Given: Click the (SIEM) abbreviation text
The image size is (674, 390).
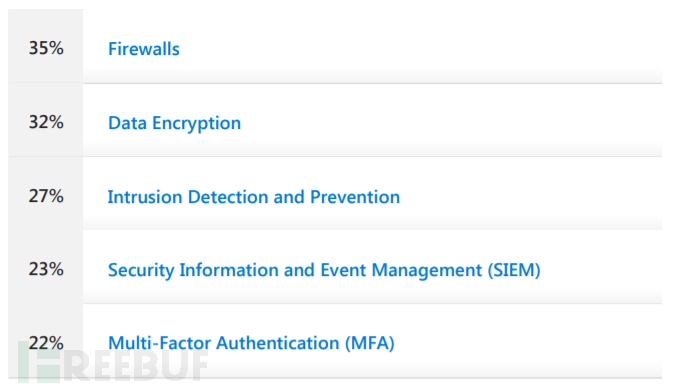Looking at the screenshot, I should click(514, 270).
